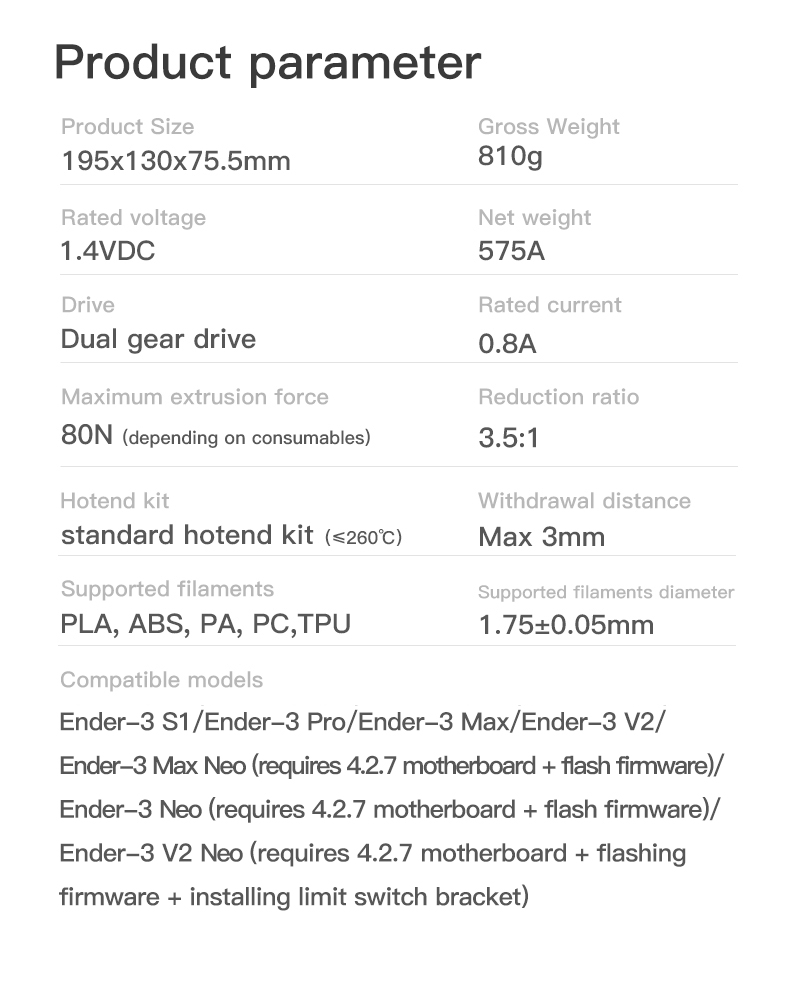
Task: Select the Dual gear drive text
Action: (159, 340)
